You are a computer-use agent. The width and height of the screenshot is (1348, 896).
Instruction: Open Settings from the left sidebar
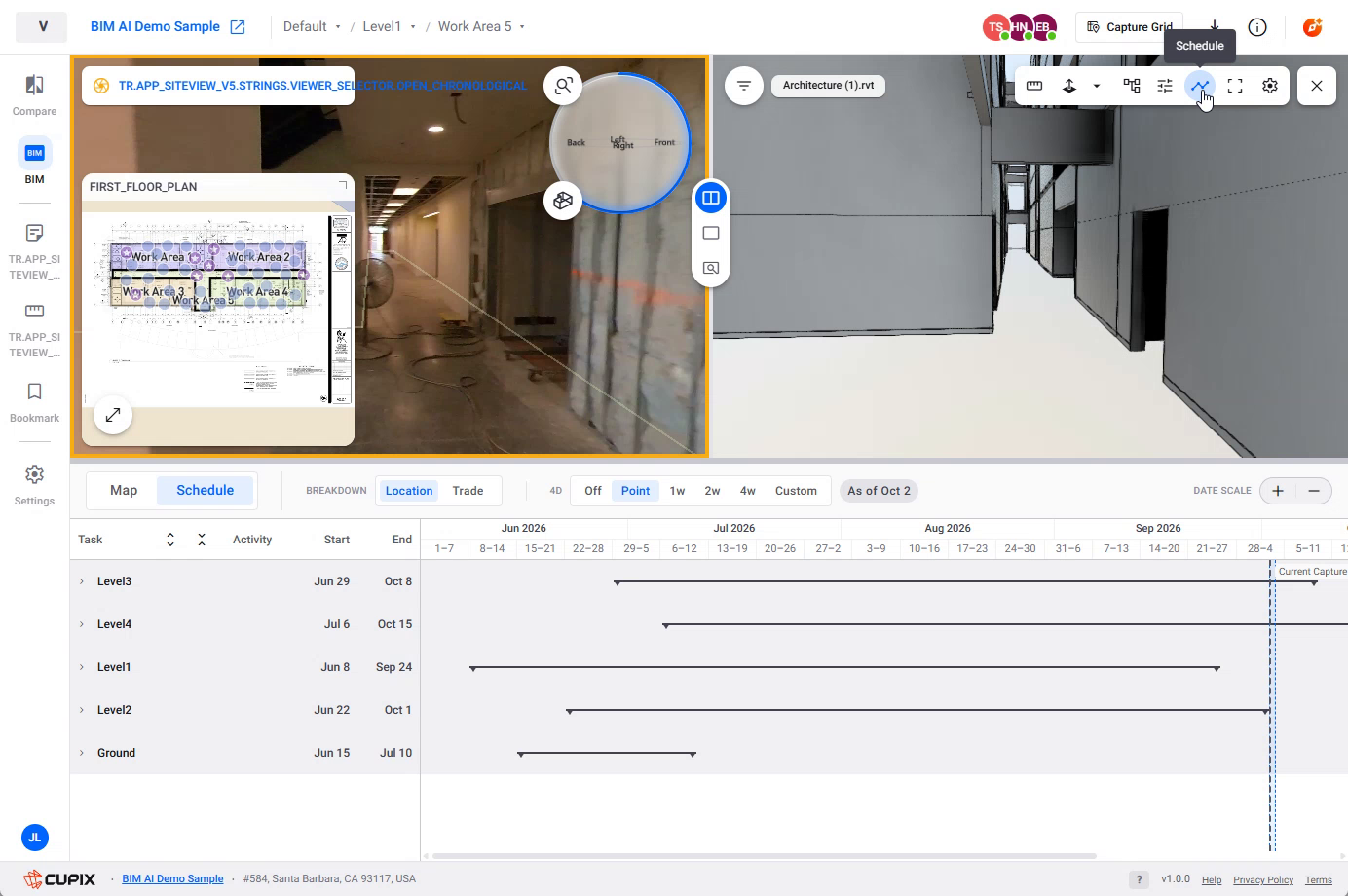tap(34, 485)
